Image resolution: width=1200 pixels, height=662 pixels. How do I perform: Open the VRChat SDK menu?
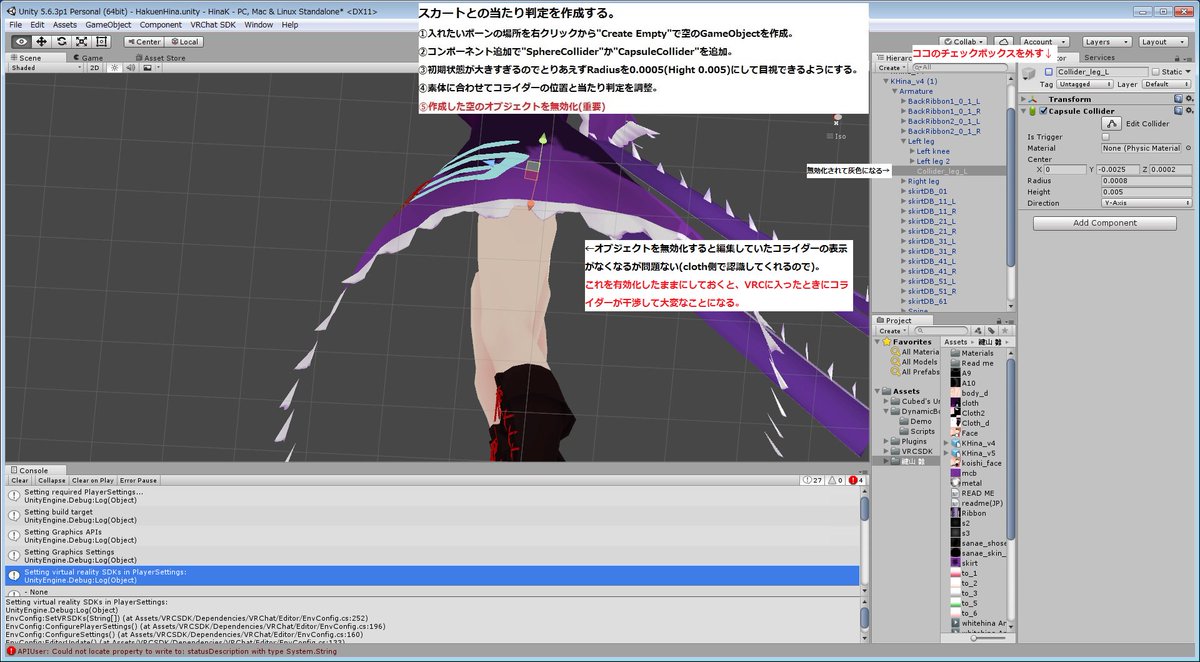click(213, 24)
